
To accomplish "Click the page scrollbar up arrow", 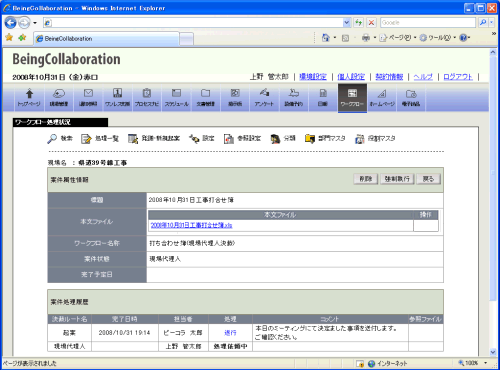I will pos(493,52).
